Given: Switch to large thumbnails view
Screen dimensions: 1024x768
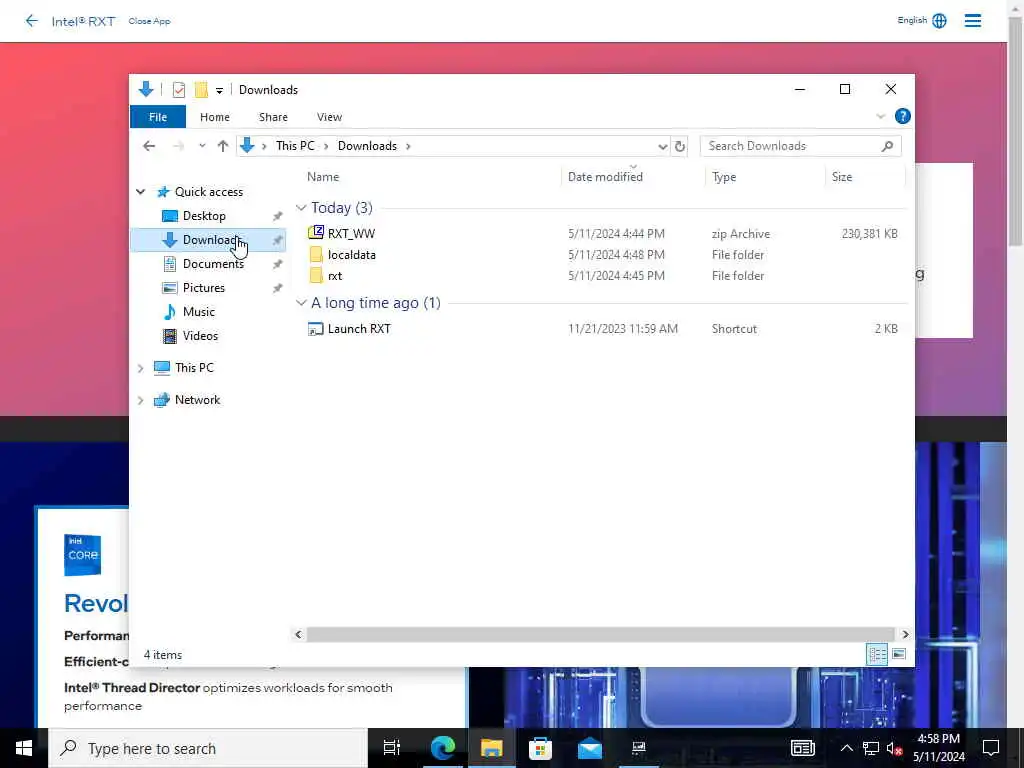Looking at the screenshot, I should 899,654.
